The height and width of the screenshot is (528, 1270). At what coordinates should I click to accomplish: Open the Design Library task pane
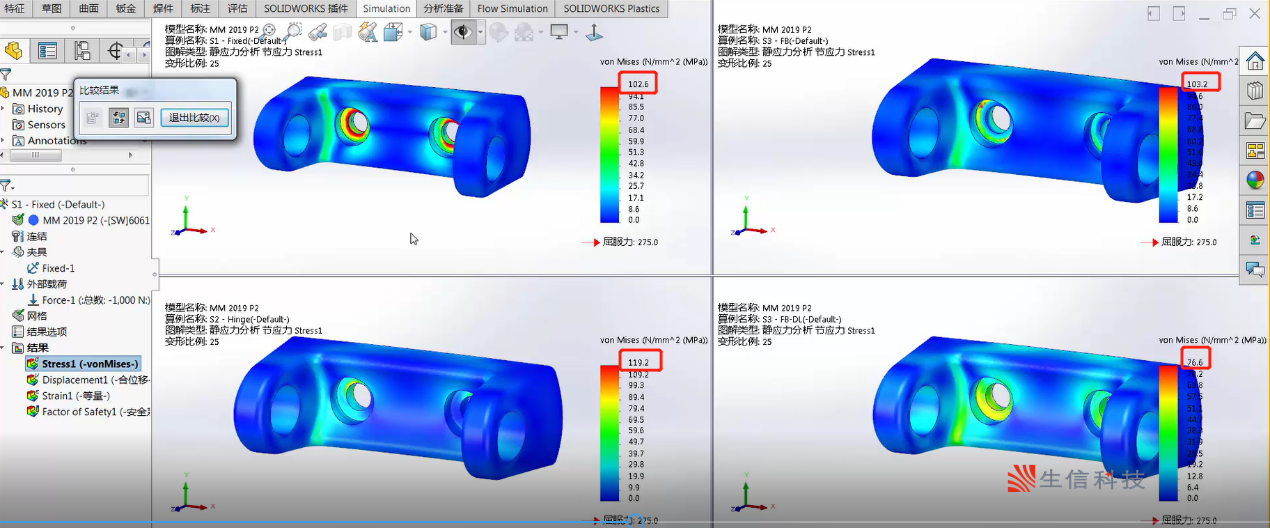(1254, 90)
